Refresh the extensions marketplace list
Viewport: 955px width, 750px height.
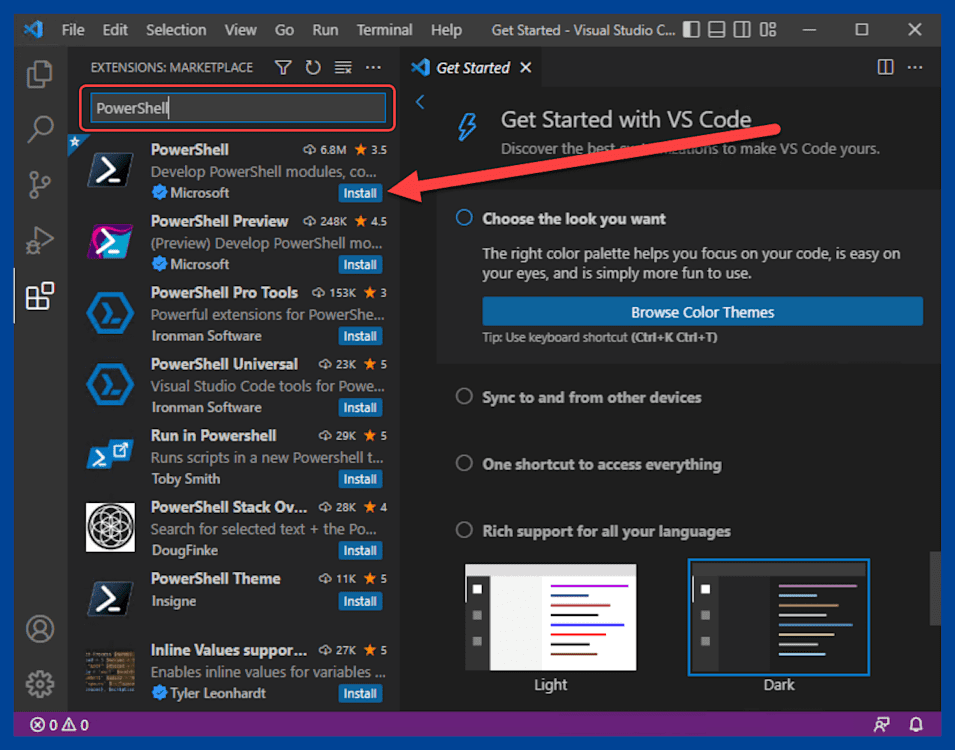click(x=312, y=67)
